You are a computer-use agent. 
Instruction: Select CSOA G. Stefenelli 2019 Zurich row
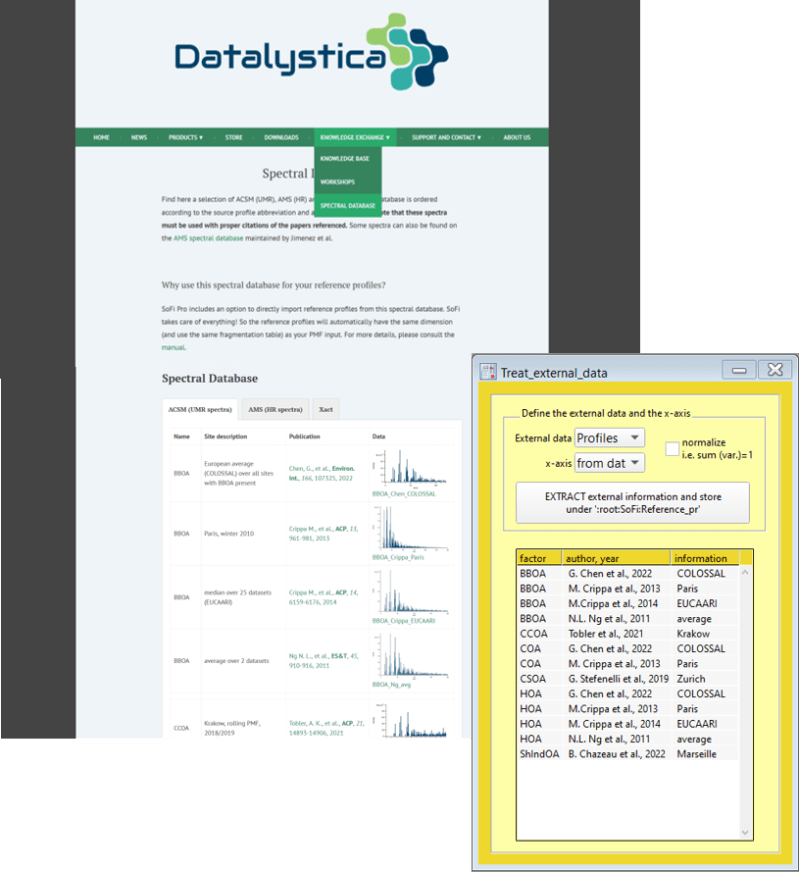(x=628, y=678)
